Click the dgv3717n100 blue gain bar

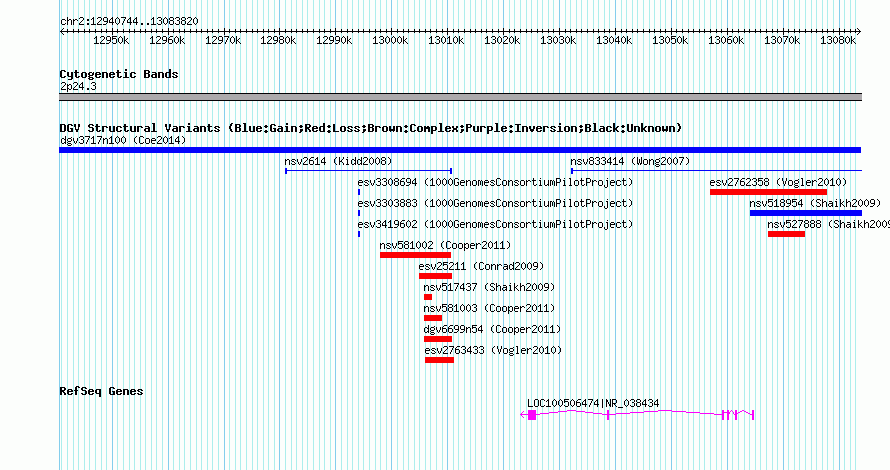click(460, 150)
